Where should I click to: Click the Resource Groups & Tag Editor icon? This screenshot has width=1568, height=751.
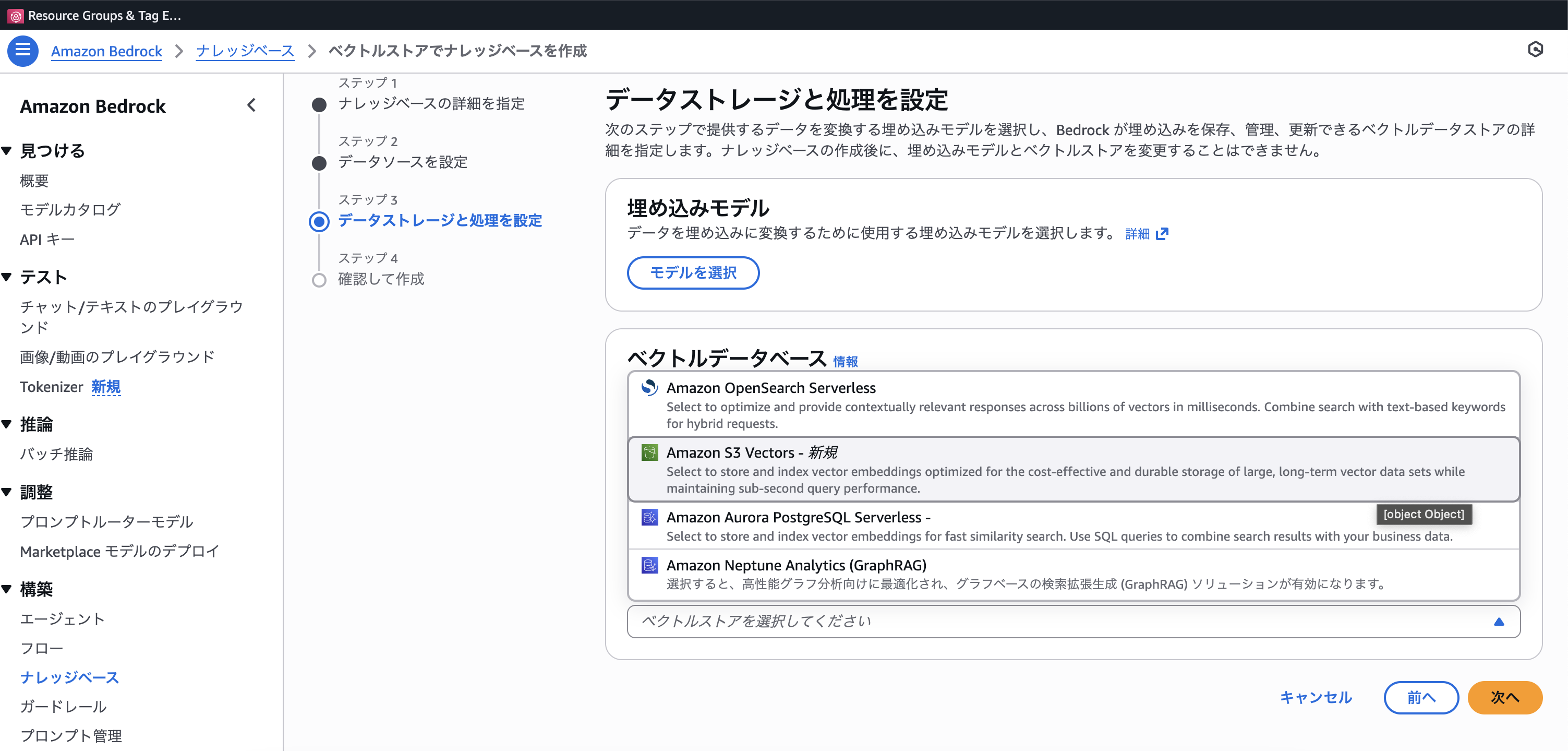click(x=16, y=16)
